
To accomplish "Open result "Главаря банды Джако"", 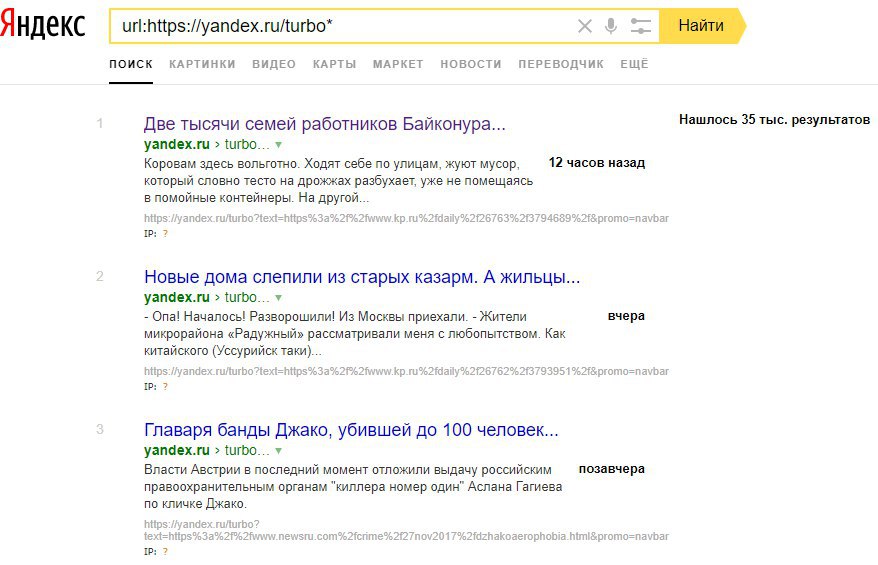I will (x=350, y=430).
